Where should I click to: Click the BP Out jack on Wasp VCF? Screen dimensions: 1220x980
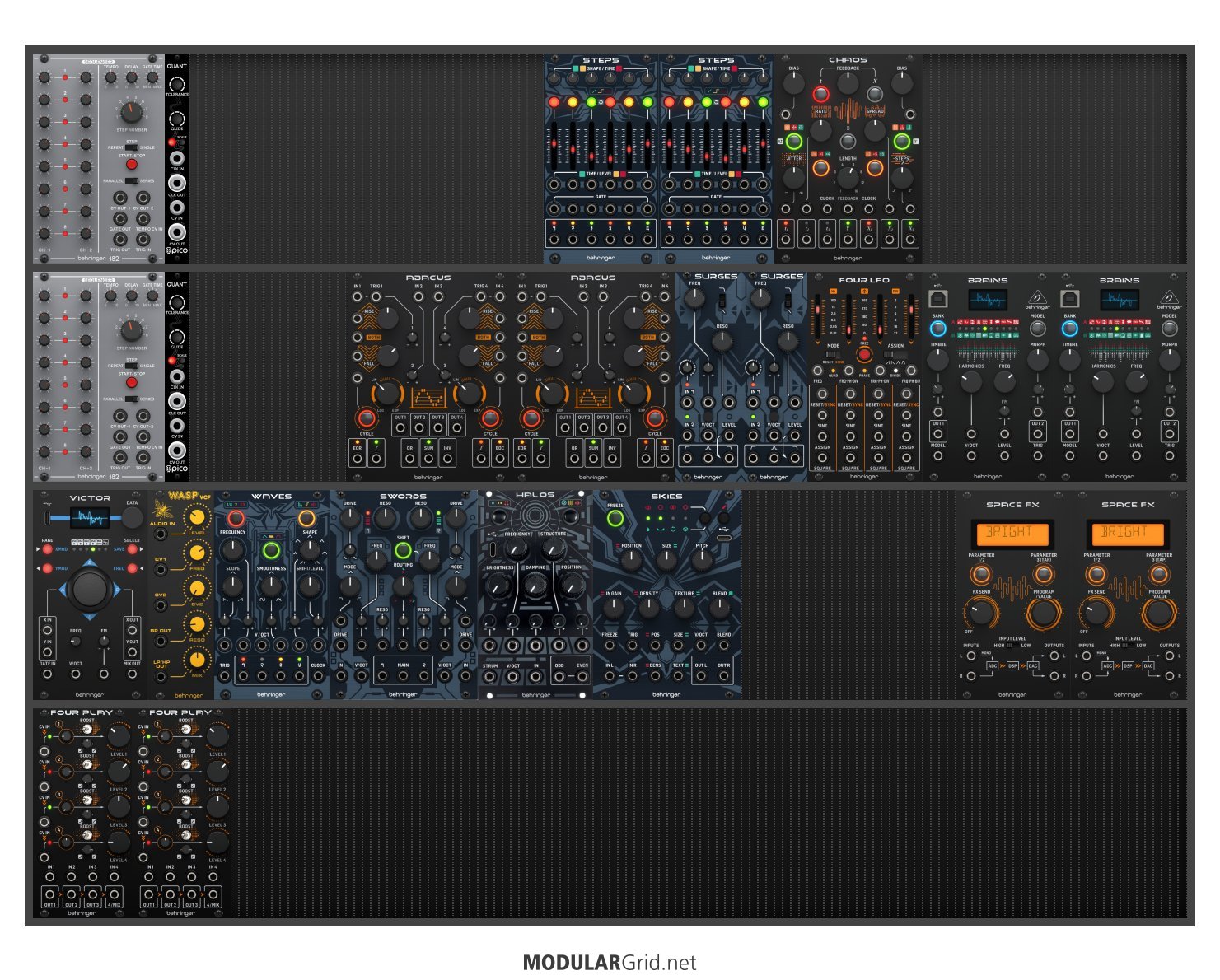[x=161, y=642]
